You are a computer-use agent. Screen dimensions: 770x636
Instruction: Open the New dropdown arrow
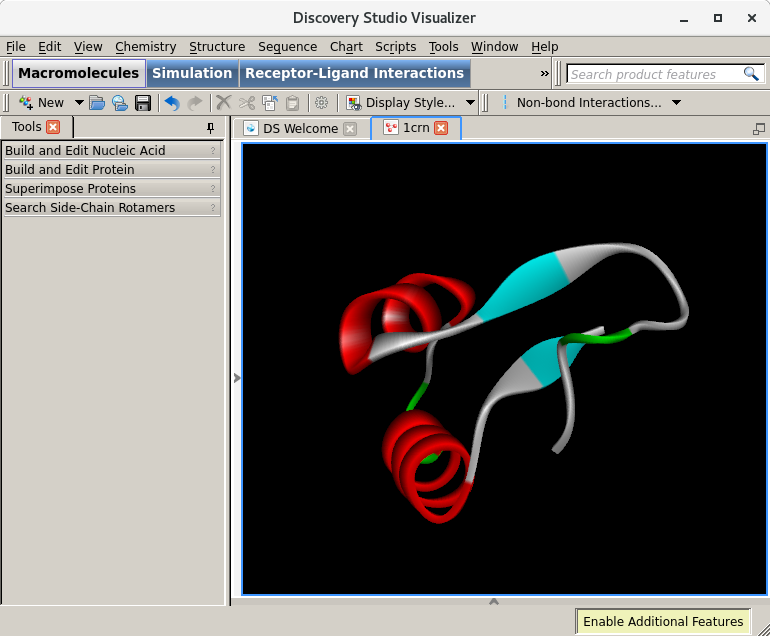[79, 102]
